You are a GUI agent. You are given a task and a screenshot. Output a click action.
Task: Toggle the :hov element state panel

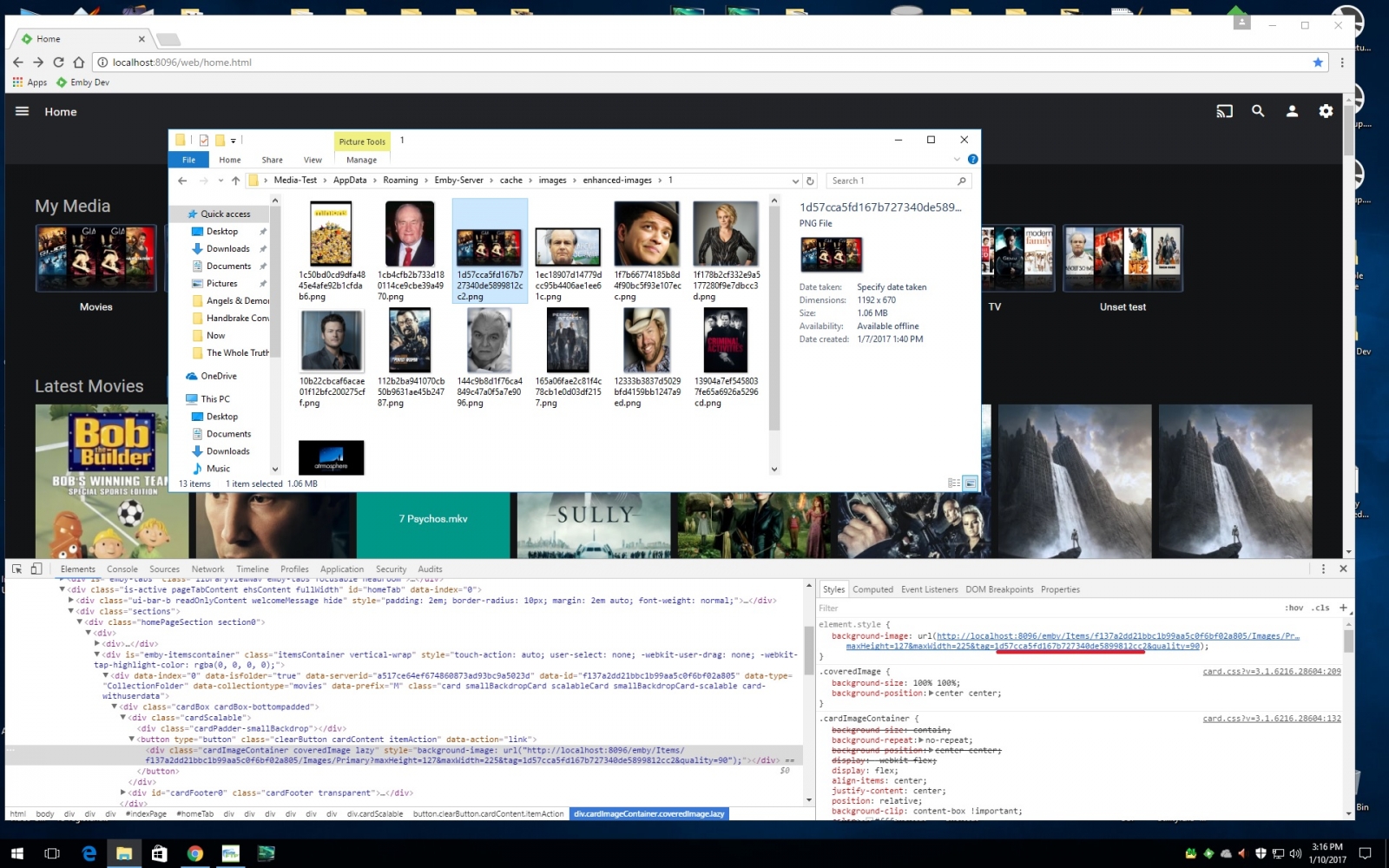pos(1294,608)
